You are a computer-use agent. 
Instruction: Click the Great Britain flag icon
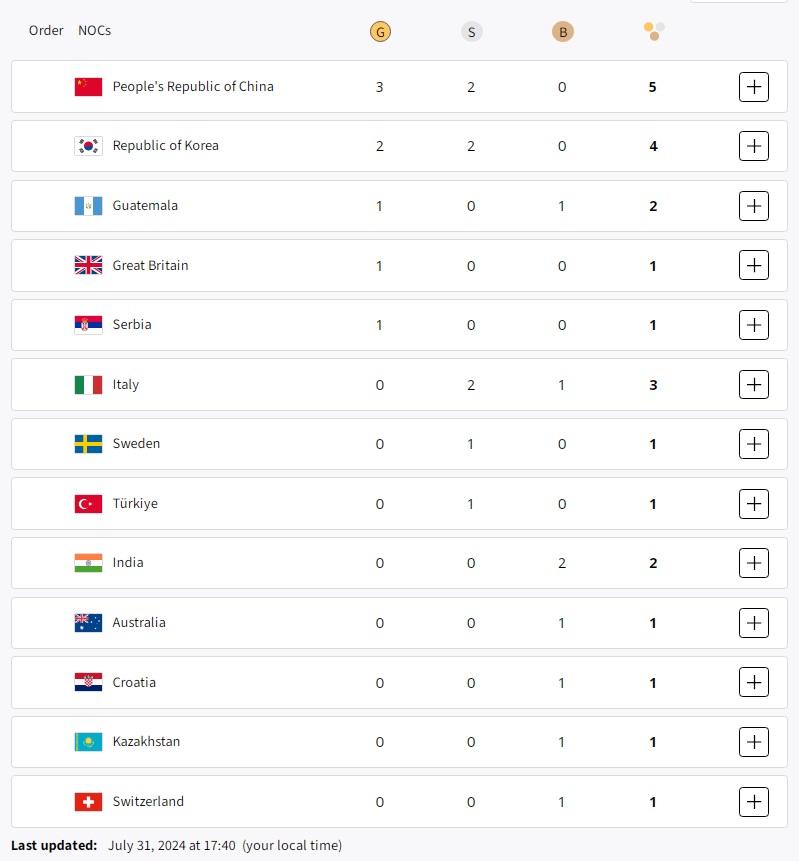pyautogui.click(x=88, y=265)
